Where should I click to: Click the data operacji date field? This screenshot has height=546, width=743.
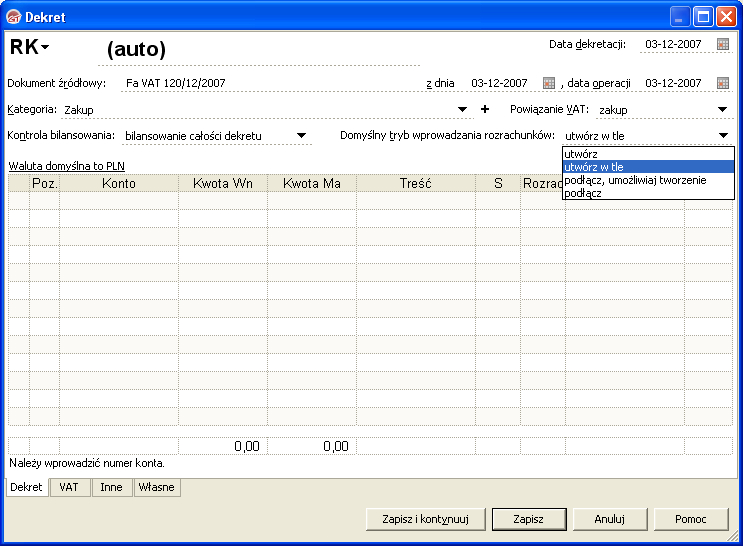[673, 83]
